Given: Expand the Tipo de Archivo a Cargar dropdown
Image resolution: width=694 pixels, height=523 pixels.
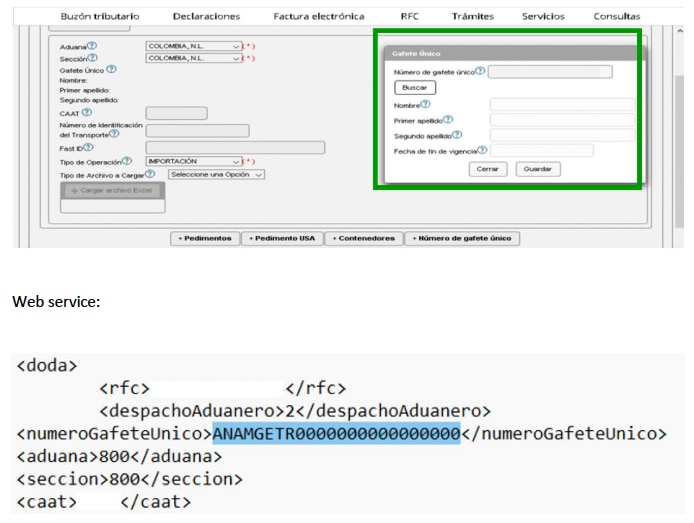Looking at the screenshot, I should coord(216,174).
